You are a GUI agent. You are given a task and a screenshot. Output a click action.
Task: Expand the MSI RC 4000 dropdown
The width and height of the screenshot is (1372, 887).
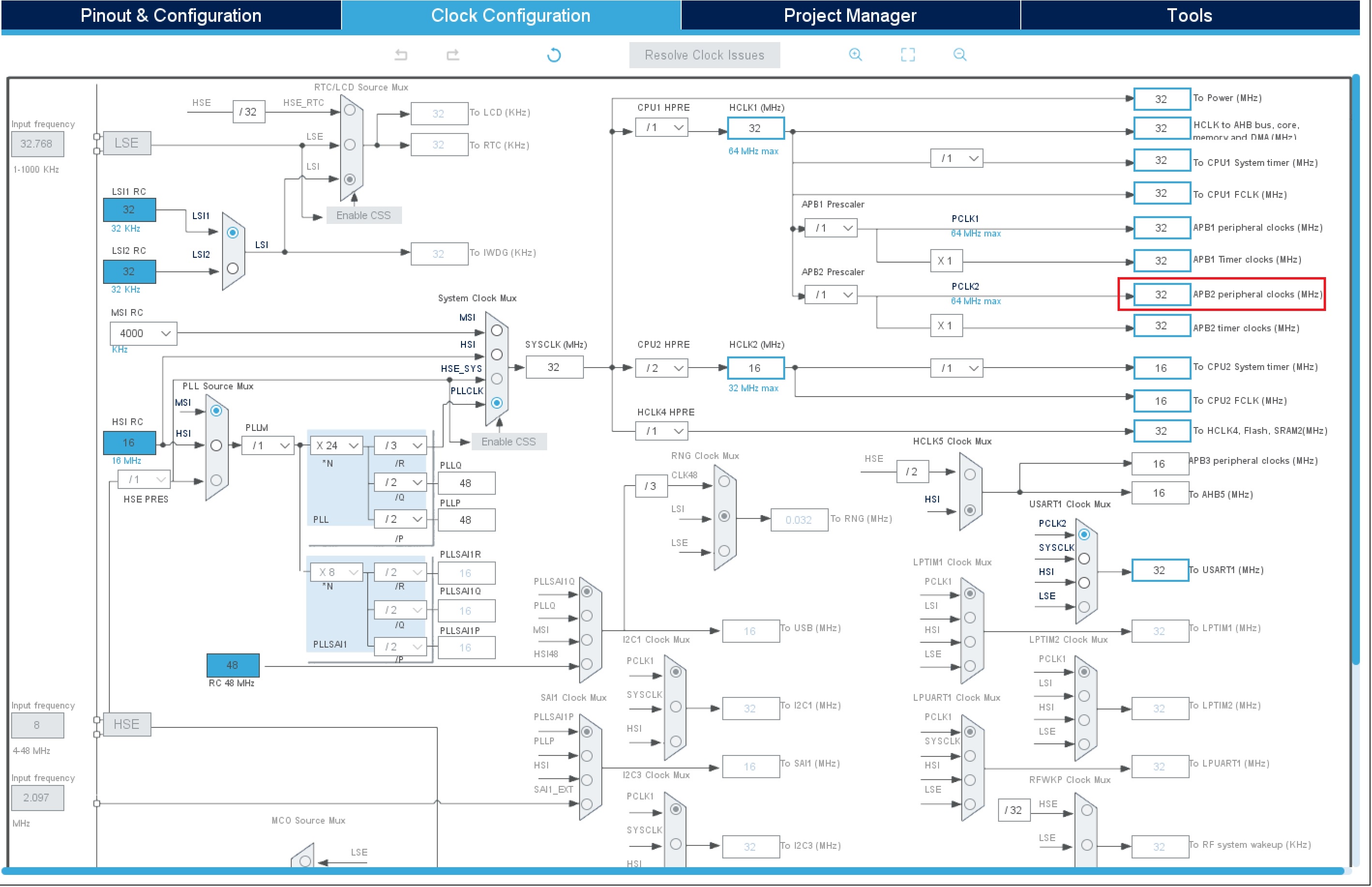coord(143,334)
